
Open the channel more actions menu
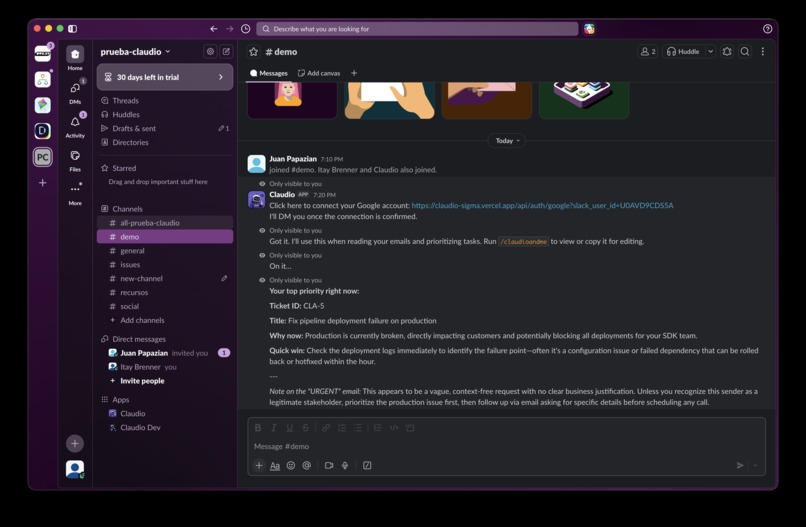[x=763, y=51]
